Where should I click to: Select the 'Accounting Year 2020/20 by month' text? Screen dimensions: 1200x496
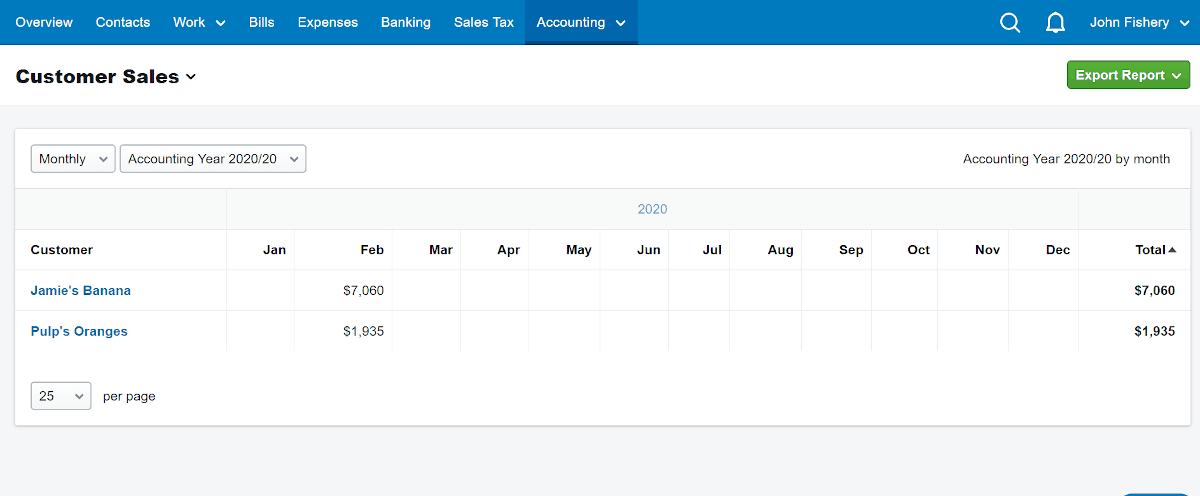tap(1066, 159)
